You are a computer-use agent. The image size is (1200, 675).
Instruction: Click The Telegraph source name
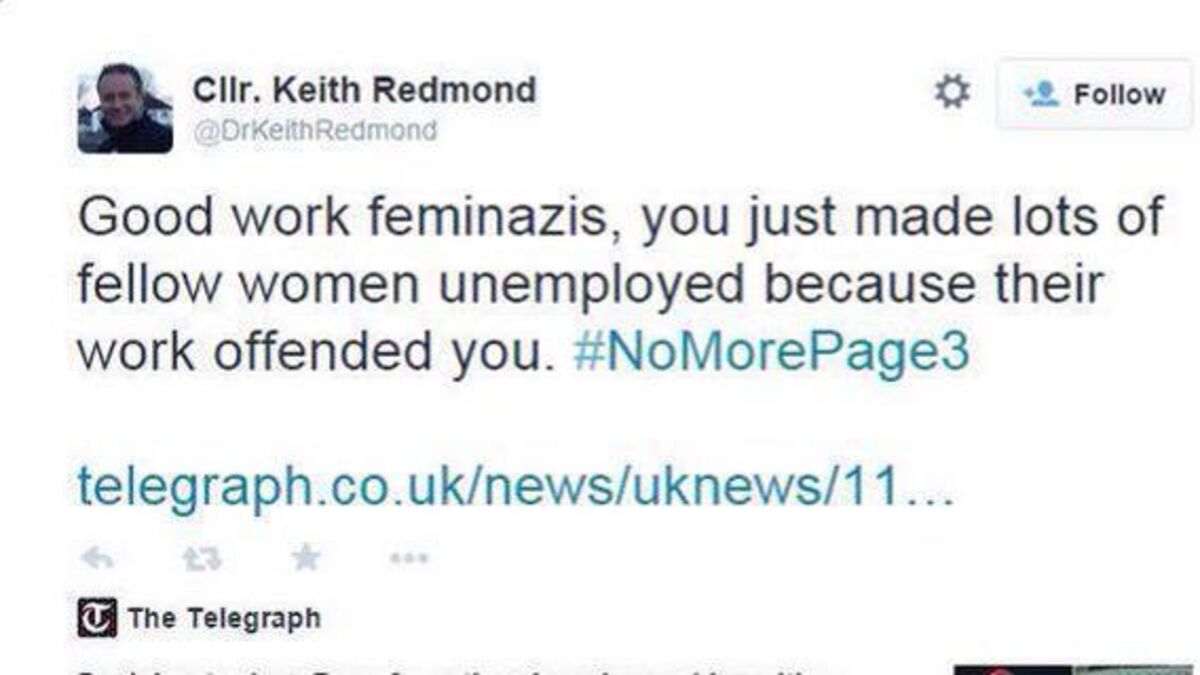pyautogui.click(x=224, y=619)
